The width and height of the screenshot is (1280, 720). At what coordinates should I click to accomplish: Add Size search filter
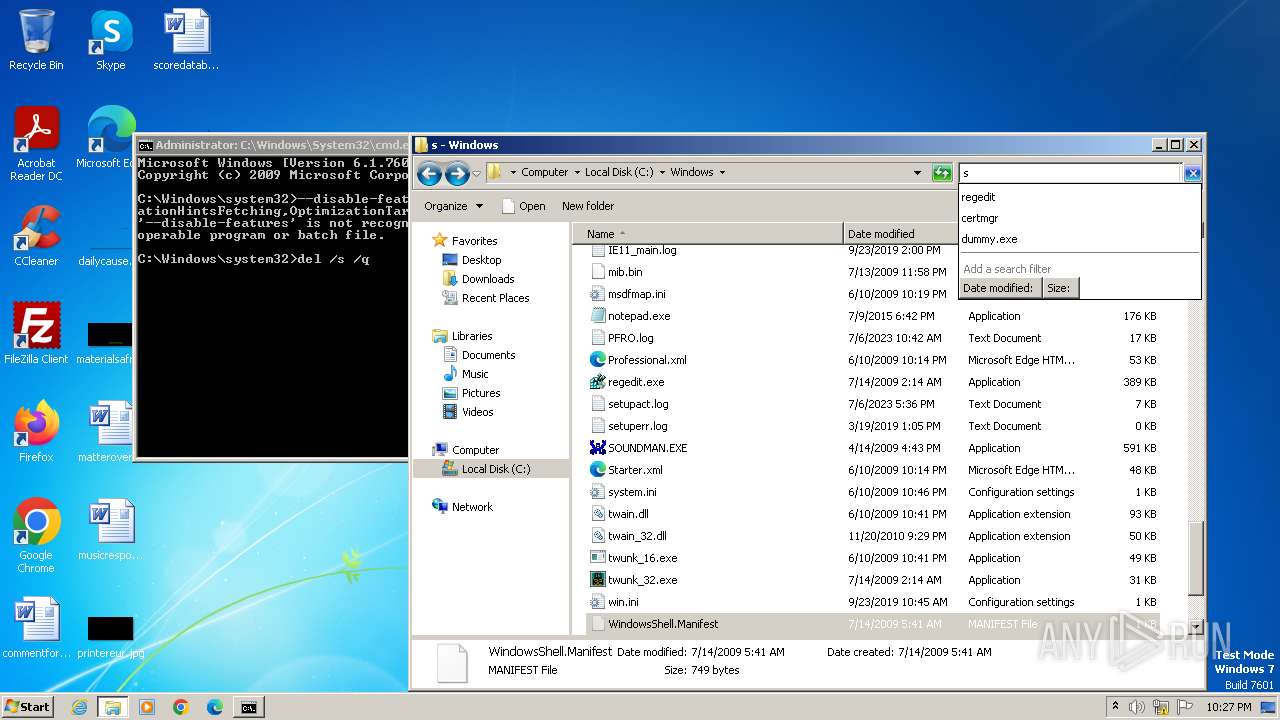pyautogui.click(x=1059, y=288)
